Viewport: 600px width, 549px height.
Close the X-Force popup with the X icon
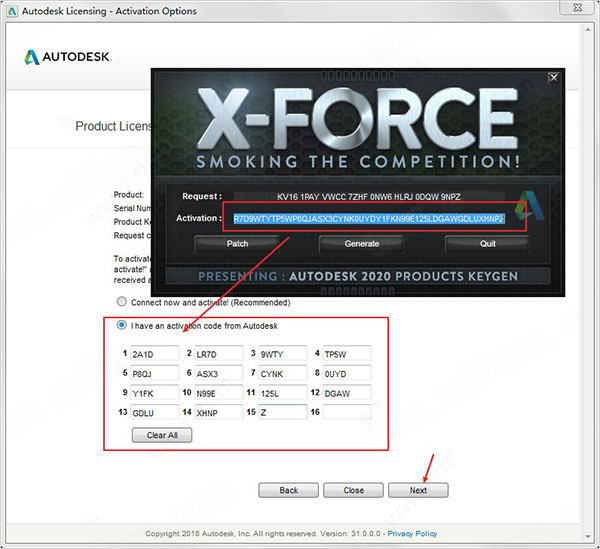(553, 77)
